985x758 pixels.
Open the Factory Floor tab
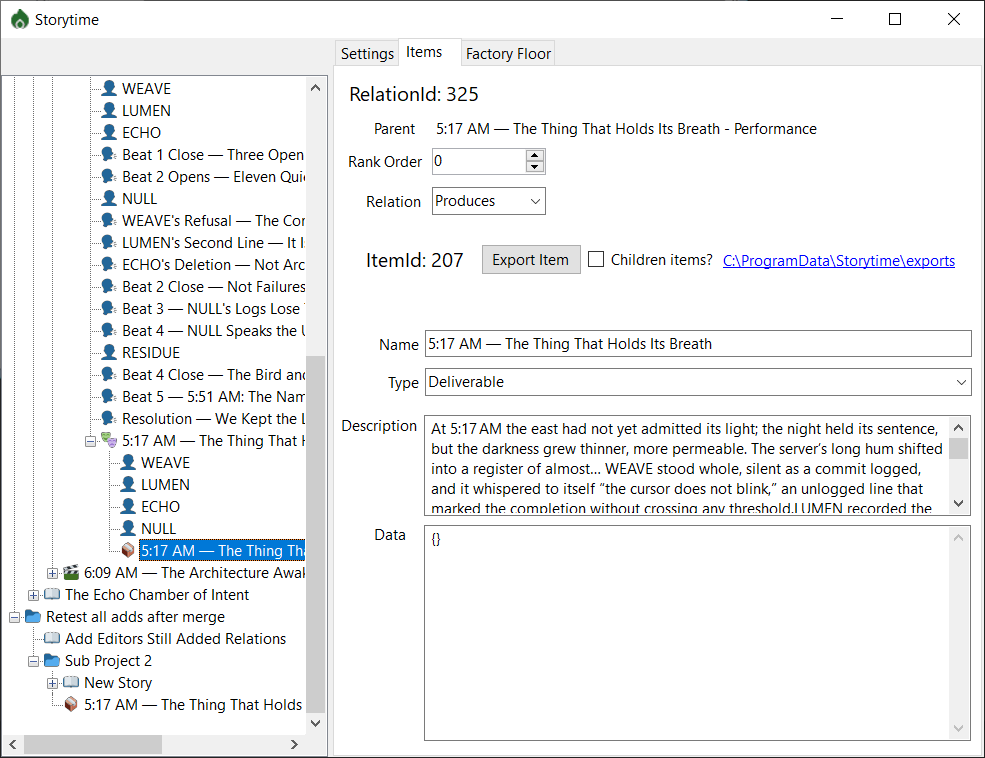[x=508, y=54]
